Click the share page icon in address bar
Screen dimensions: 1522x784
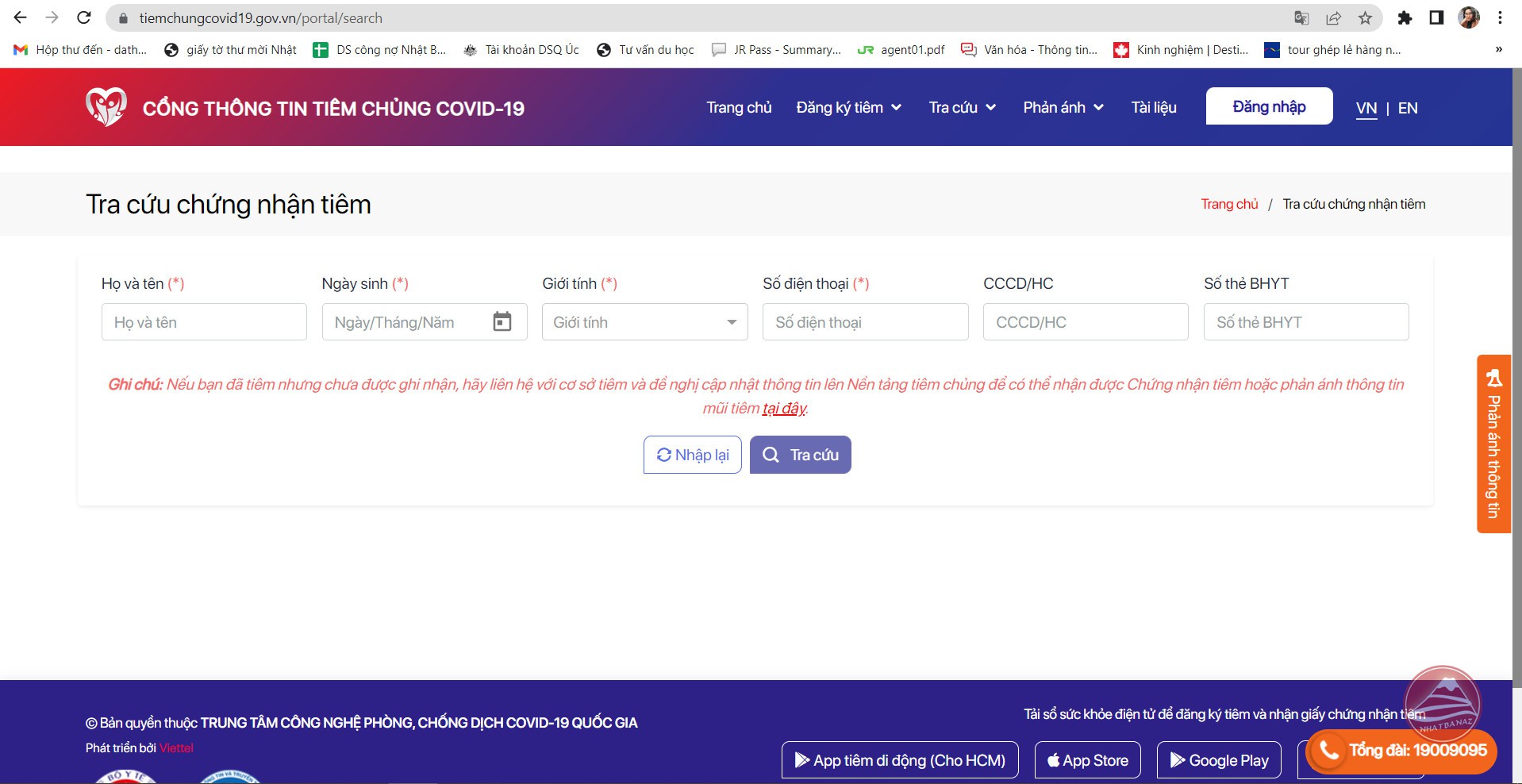point(1333,17)
